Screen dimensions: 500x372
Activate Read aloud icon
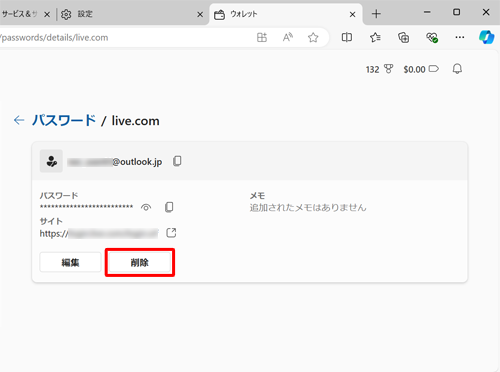[x=288, y=37]
